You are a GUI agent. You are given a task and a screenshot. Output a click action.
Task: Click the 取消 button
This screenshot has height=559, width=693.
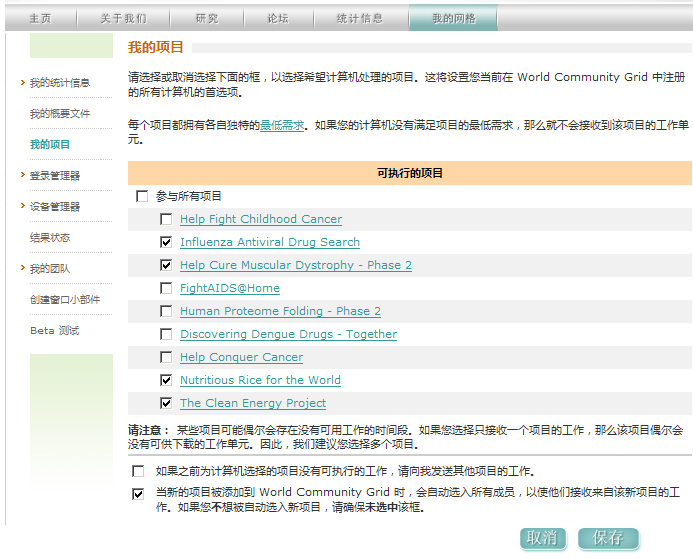543,539
